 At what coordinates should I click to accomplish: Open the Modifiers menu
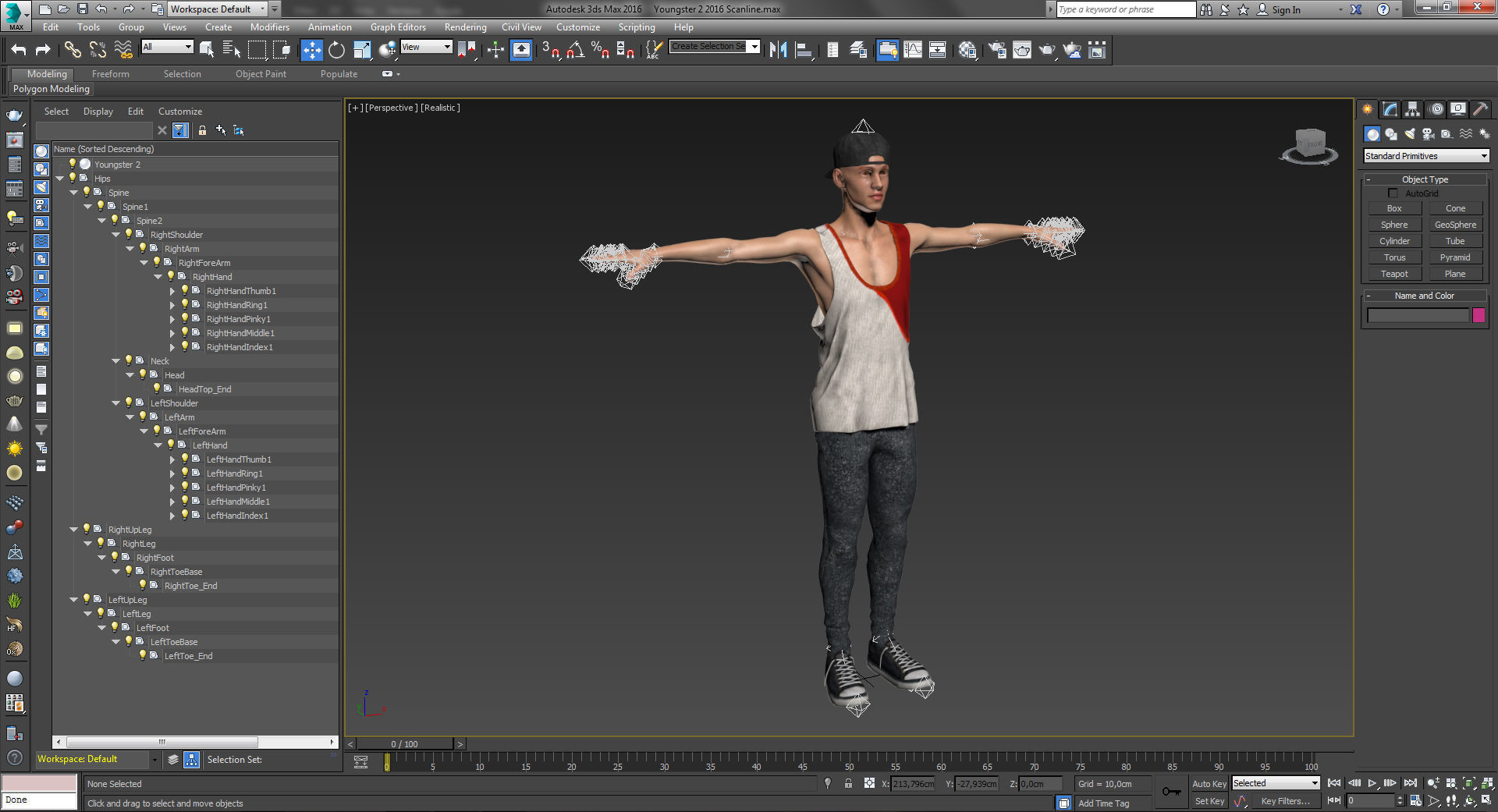(x=269, y=27)
